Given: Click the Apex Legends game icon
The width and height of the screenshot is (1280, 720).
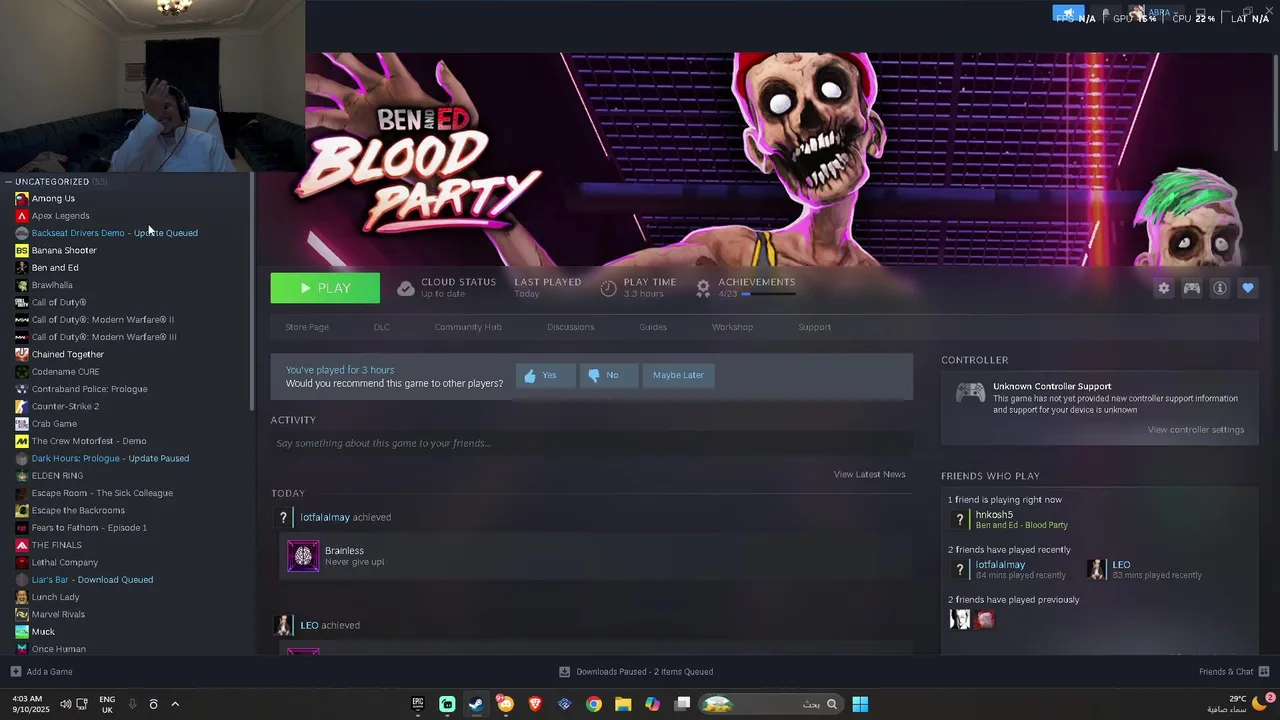Looking at the screenshot, I should pyautogui.click(x=22, y=216).
